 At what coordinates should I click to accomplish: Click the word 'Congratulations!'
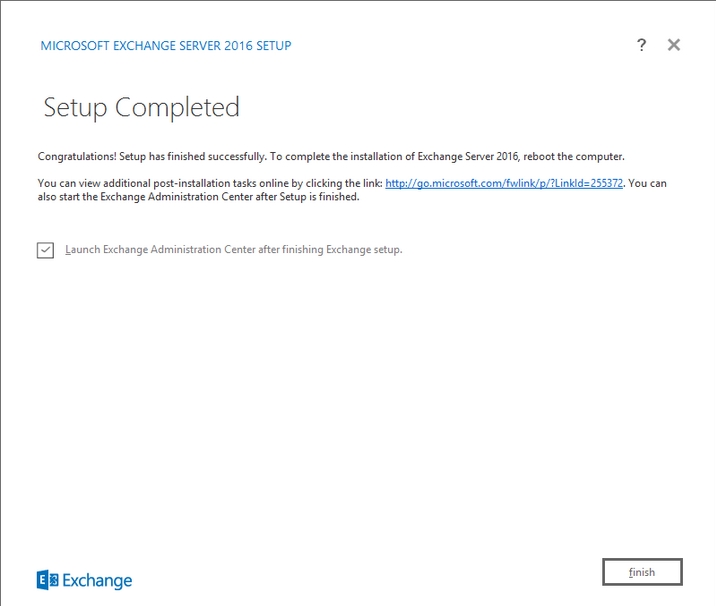point(72,157)
